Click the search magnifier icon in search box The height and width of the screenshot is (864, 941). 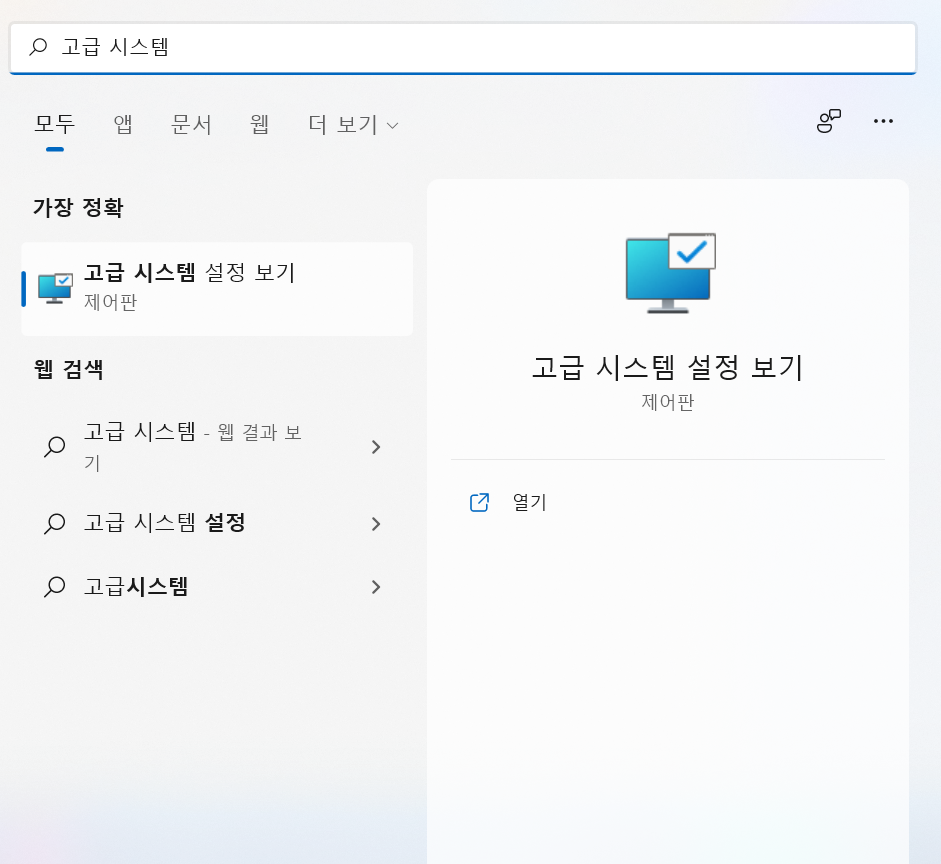36,46
